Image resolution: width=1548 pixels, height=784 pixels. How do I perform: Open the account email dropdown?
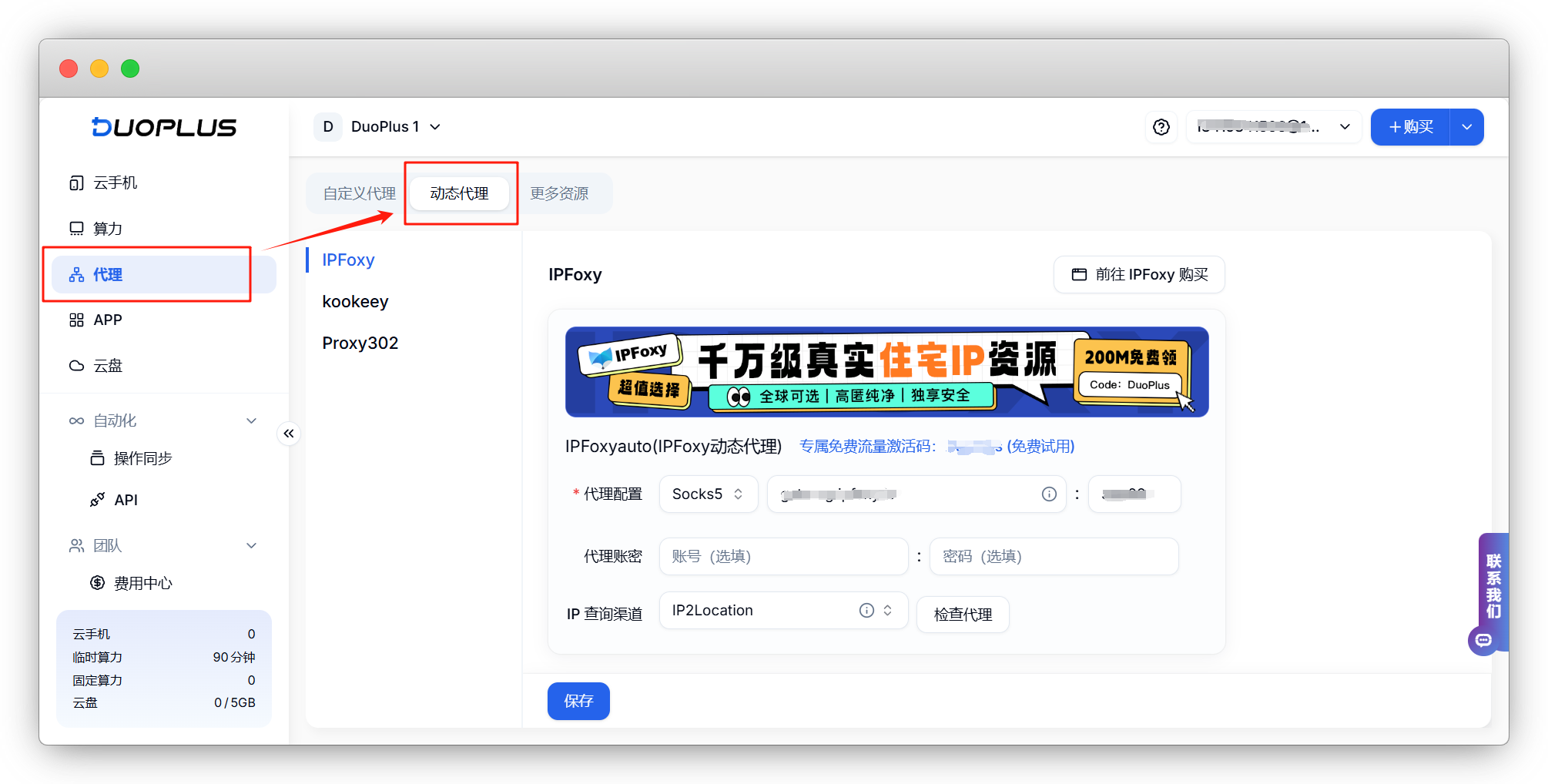pos(1274,127)
